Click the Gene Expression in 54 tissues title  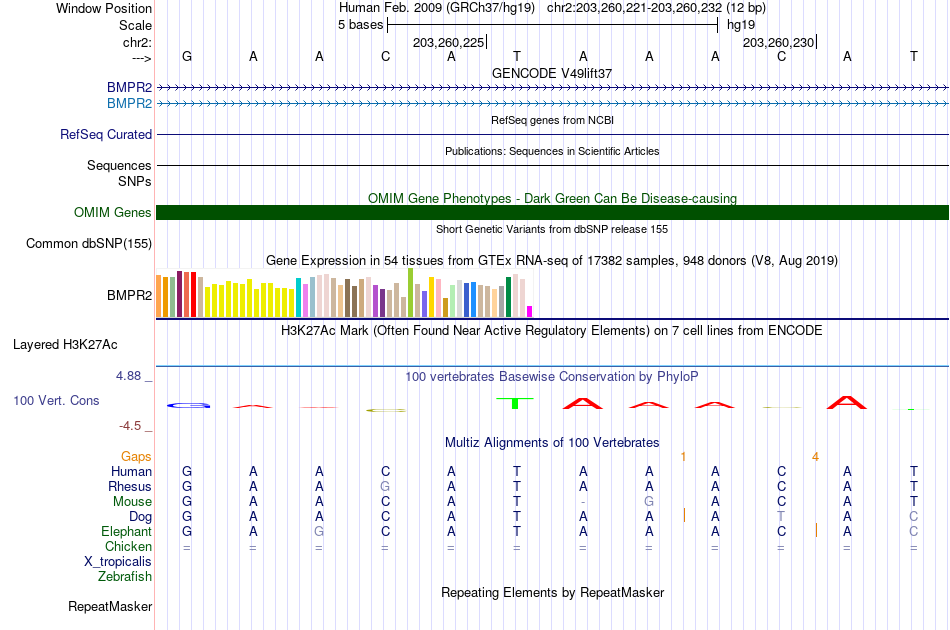pyautogui.click(x=552, y=260)
